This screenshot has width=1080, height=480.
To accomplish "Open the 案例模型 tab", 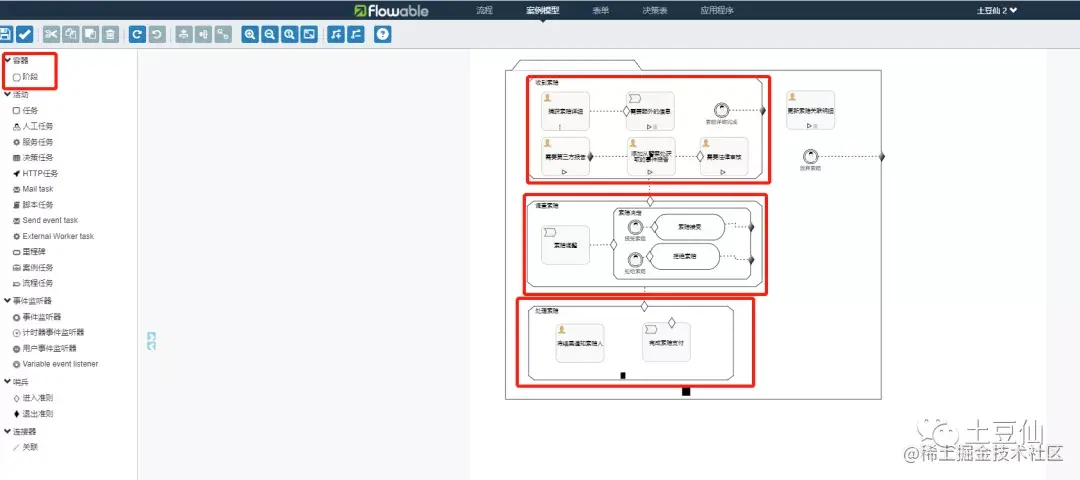I will (543, 10).
